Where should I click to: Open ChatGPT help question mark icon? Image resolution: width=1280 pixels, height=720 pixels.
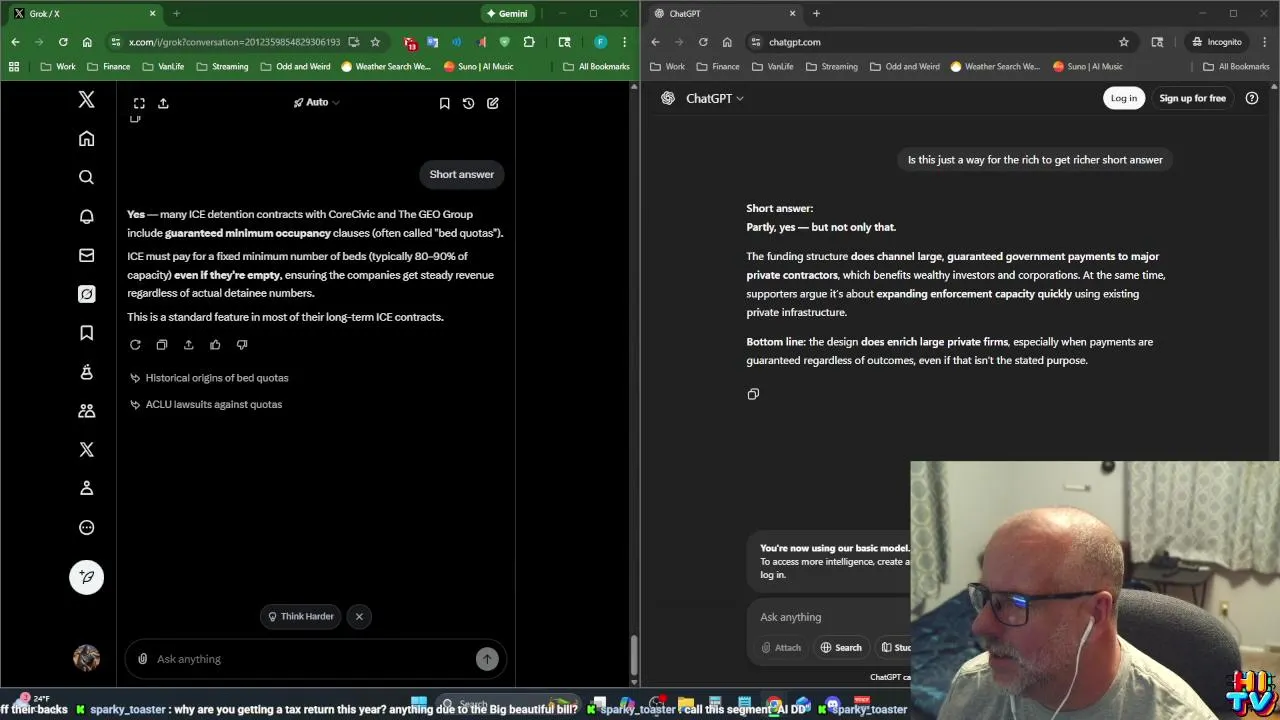1252,98
